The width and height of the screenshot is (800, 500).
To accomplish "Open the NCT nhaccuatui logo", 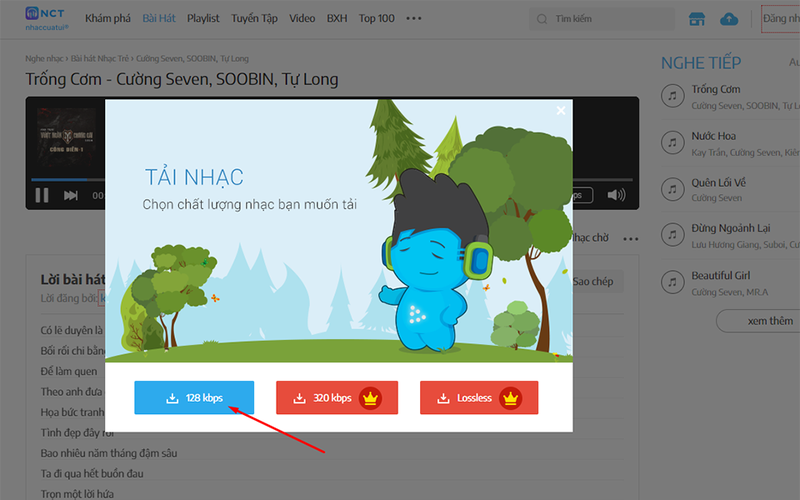I will [x=46, y=18].
